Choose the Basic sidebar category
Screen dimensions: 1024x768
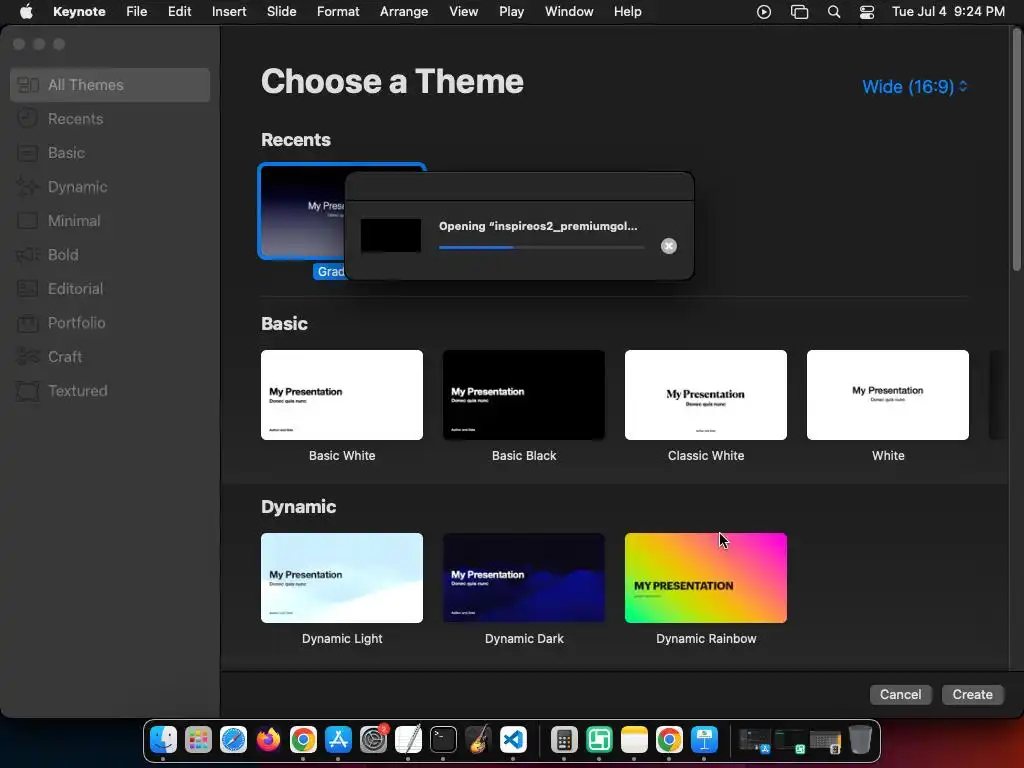(x=110, y=153)
